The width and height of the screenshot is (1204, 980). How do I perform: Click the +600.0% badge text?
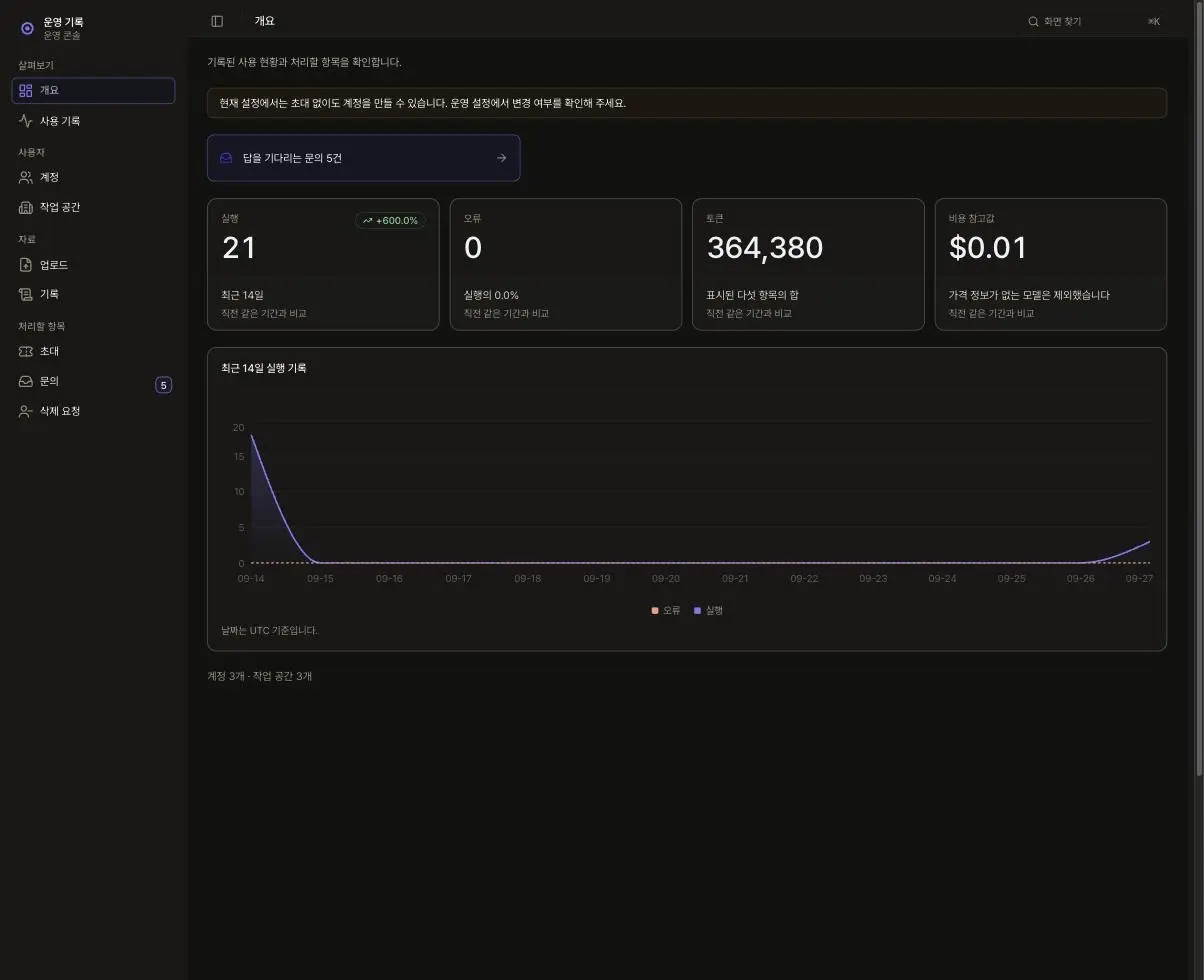coord(397,220)
